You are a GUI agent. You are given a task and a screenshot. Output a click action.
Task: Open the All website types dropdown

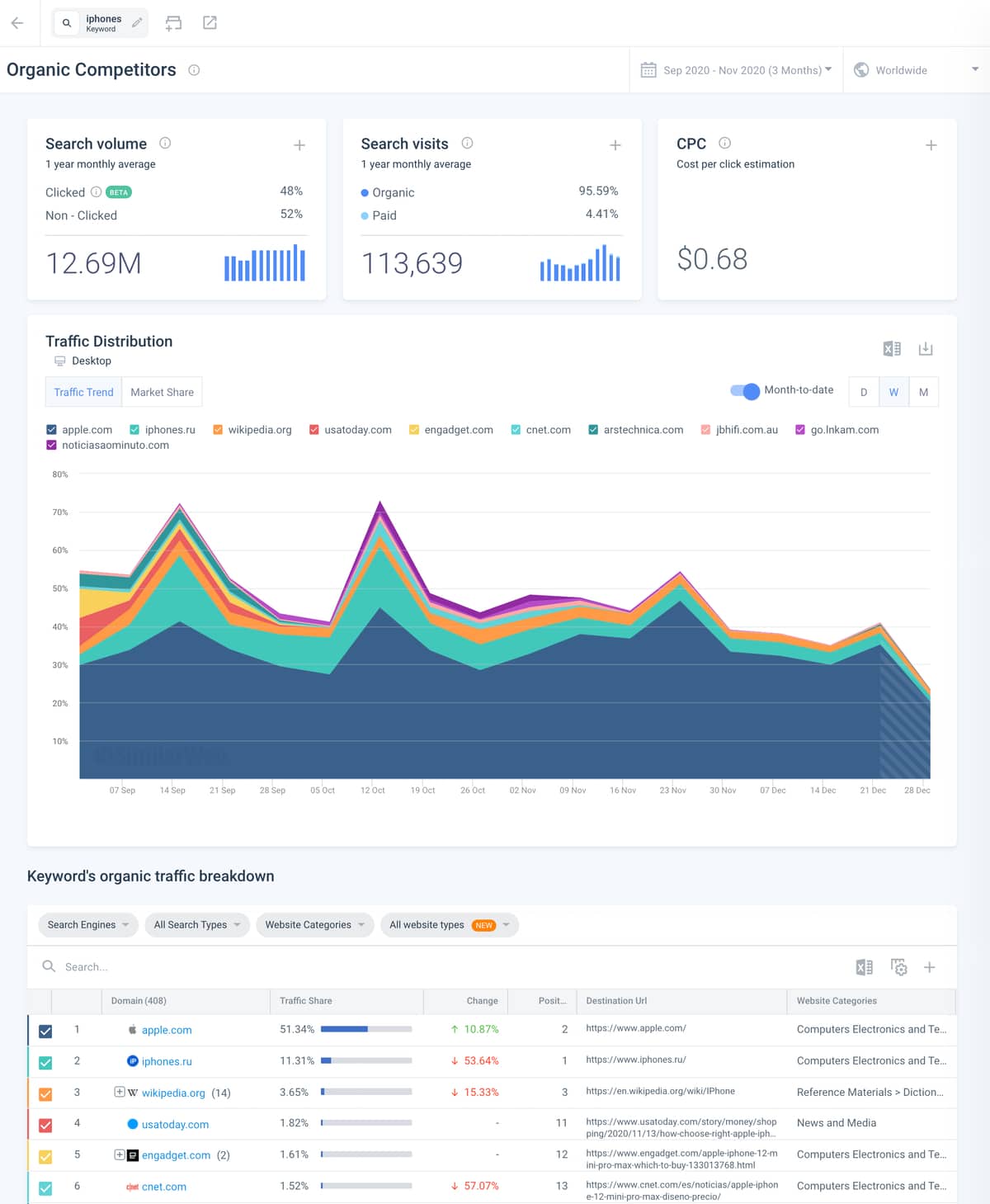(450, 925)
